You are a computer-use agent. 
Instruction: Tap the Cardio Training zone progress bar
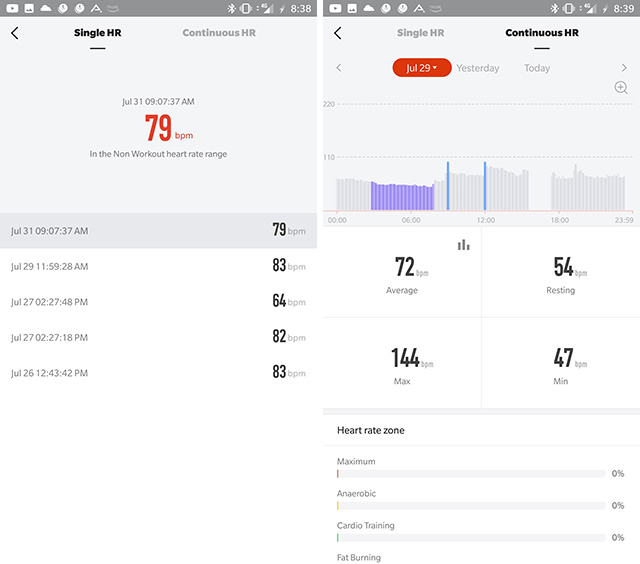tap(471, 537)
